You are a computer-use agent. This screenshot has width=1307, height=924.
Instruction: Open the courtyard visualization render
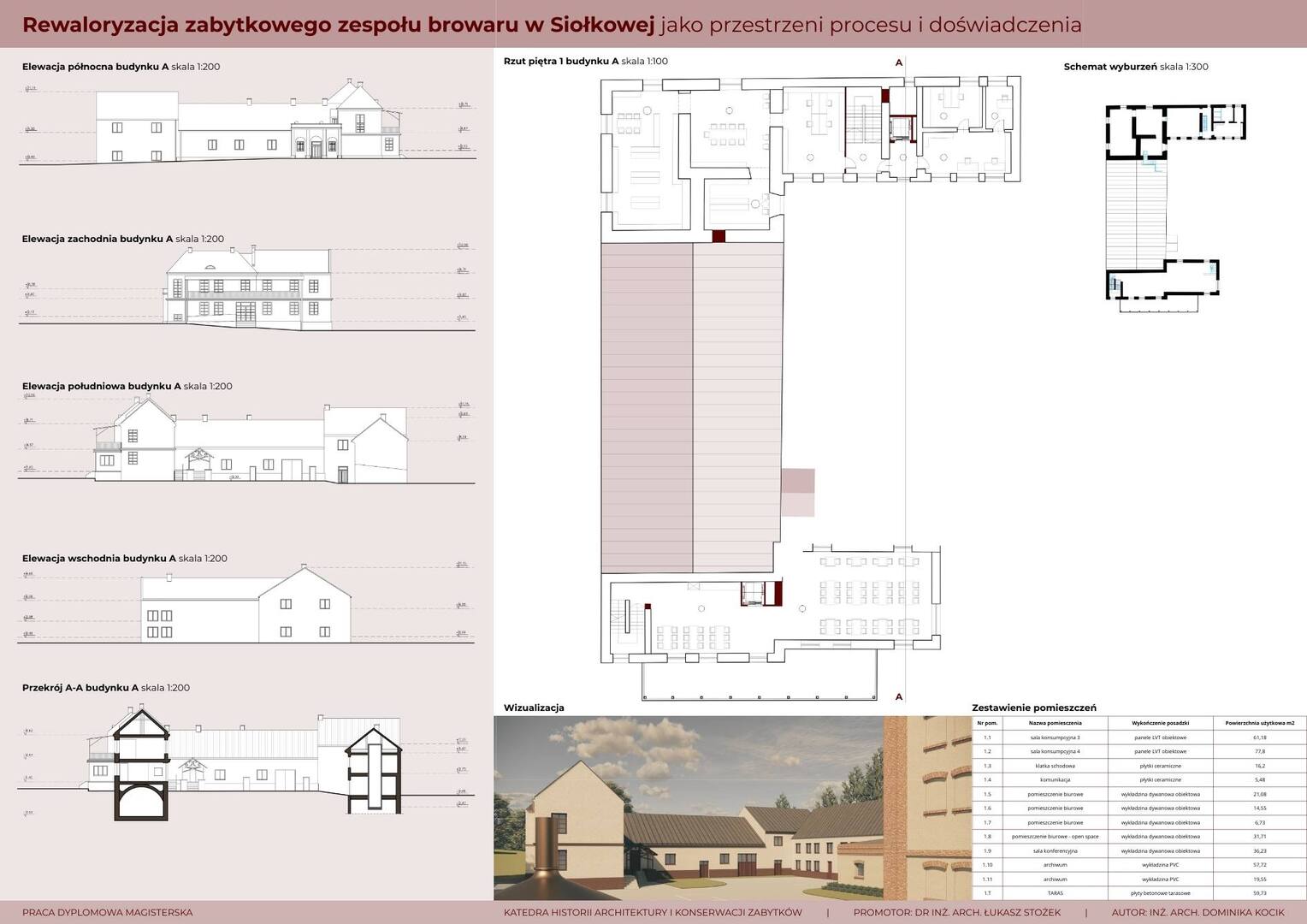(x=731, y=808)
